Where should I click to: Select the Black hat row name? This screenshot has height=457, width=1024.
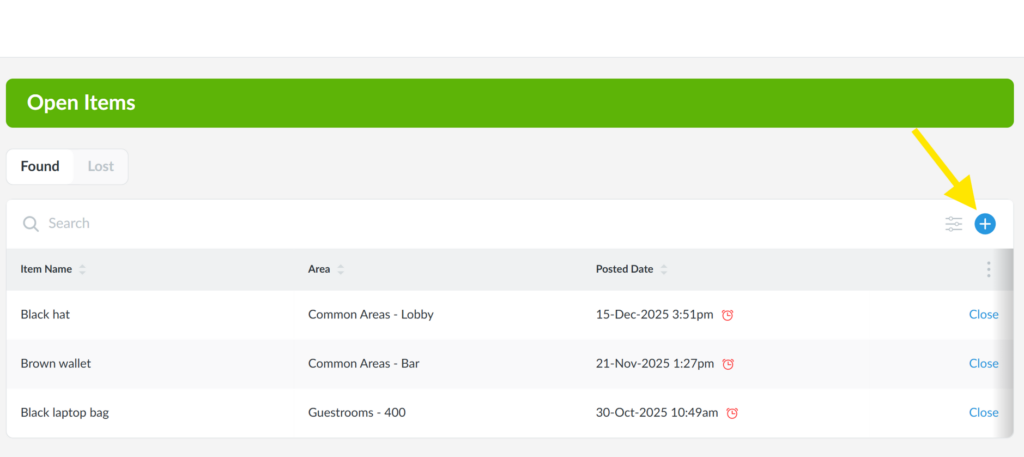[x=45, y=314]
